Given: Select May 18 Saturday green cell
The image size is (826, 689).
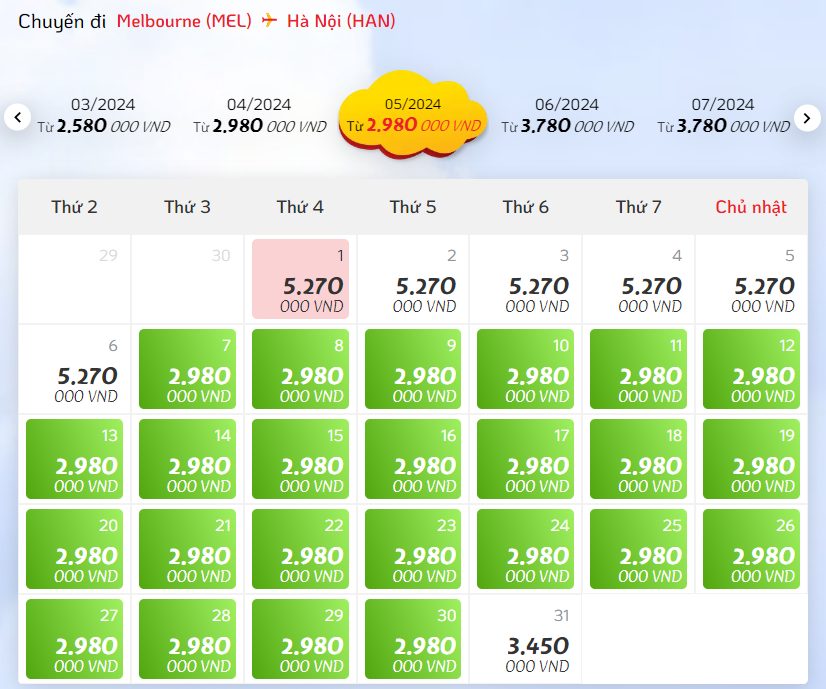Looking at the screenshot, I should (638, 459).
